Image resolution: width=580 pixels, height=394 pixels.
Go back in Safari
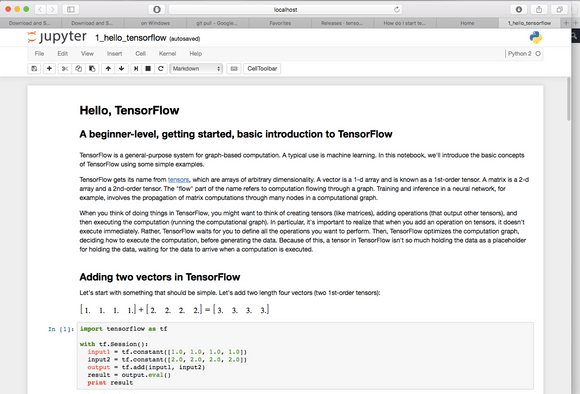(40, 9)
